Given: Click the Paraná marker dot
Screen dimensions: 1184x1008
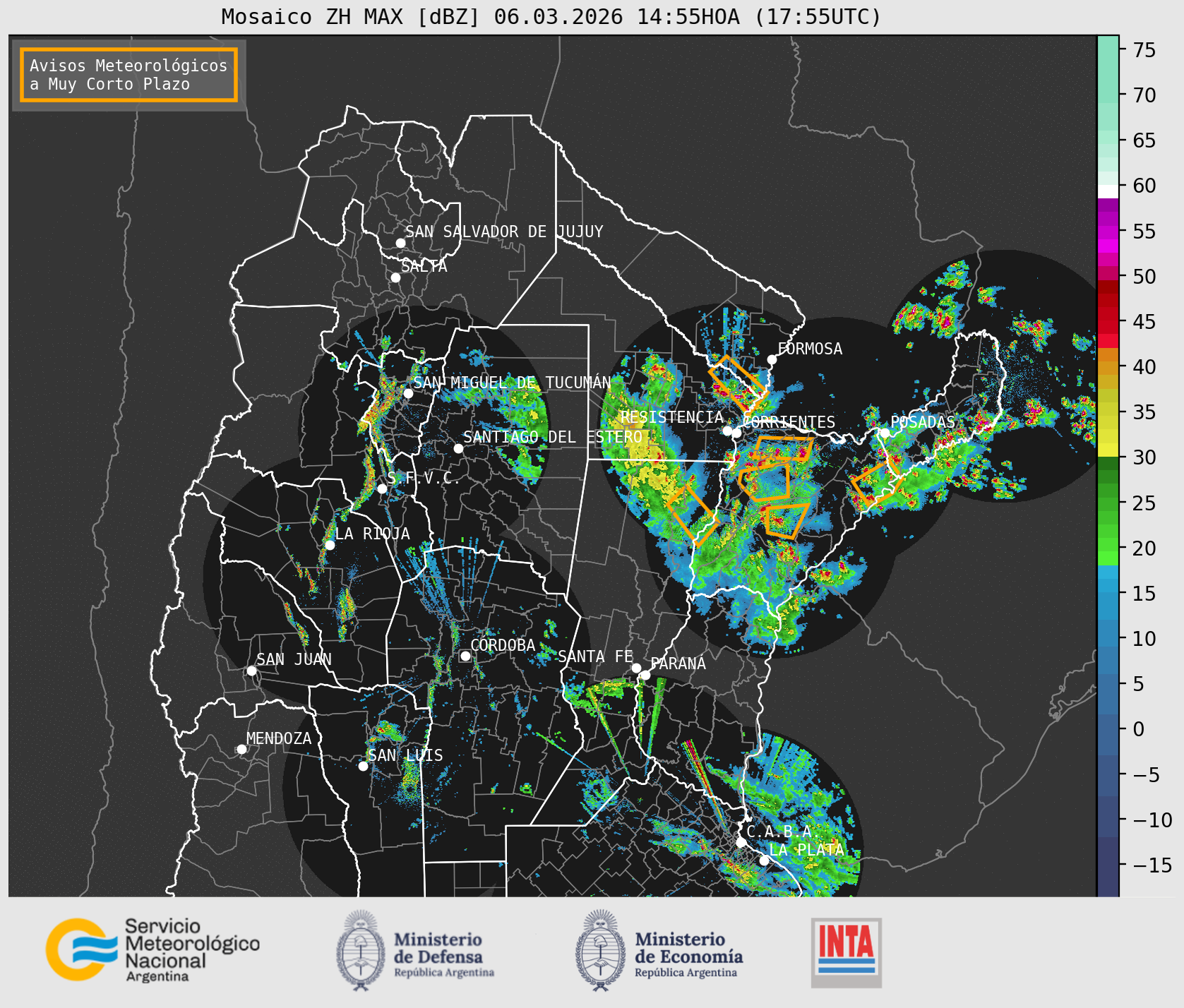Looking at the screenshot, I should [x=645, y=676].
